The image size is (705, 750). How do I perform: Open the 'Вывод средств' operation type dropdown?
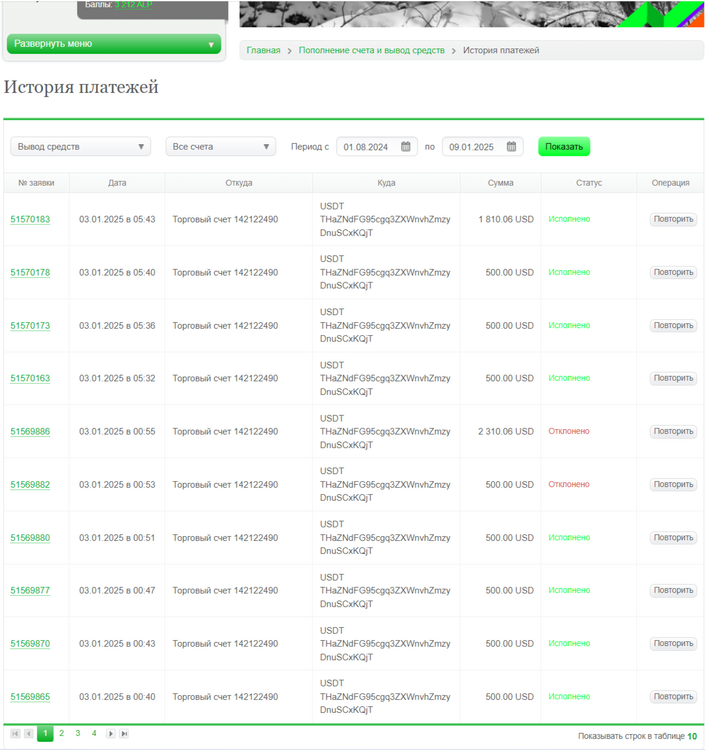coord(80,146)
